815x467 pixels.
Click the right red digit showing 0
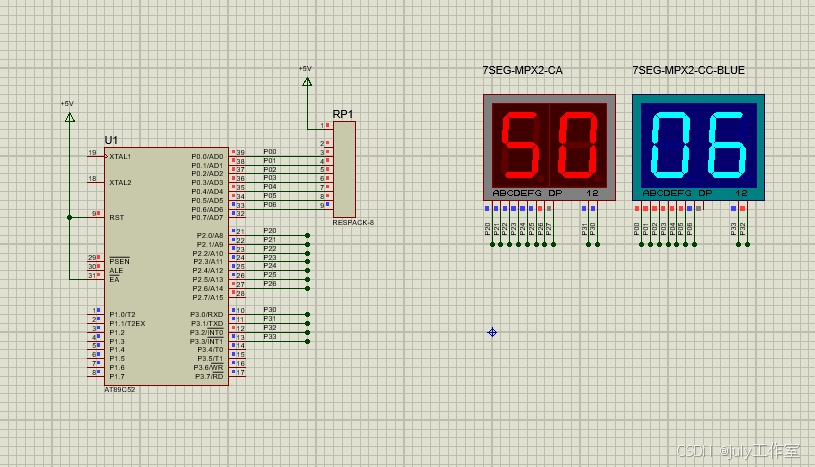577,145
